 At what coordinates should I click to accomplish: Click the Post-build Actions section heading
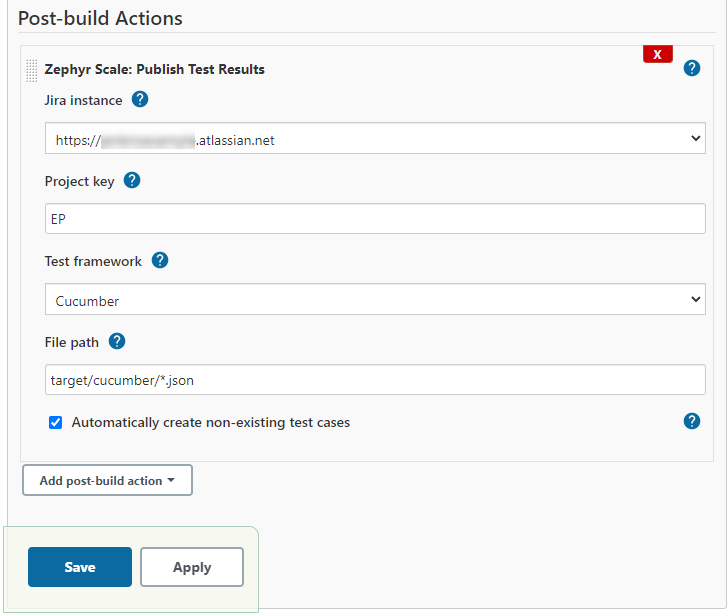[x=100, y=18]
